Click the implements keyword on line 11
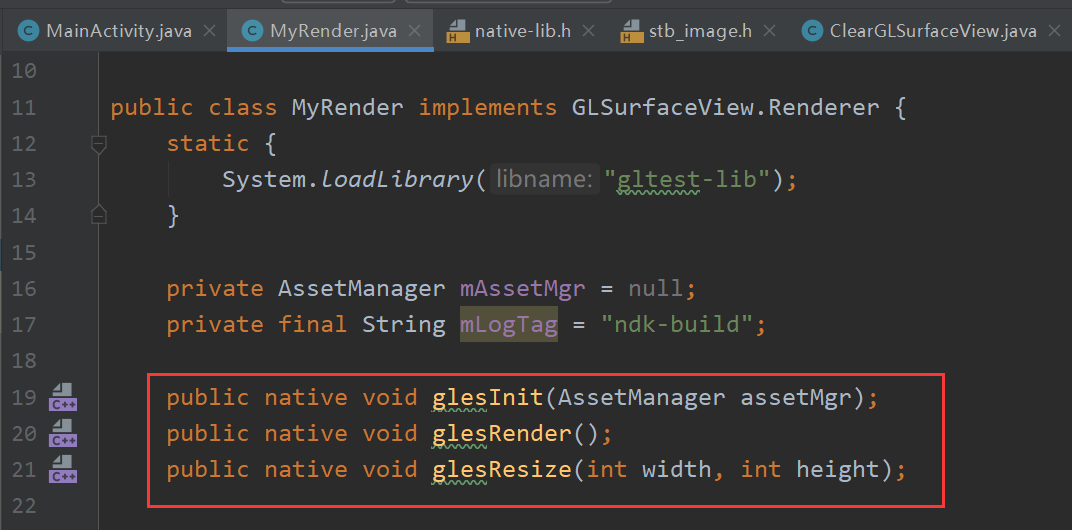 (x=487, y=108)
